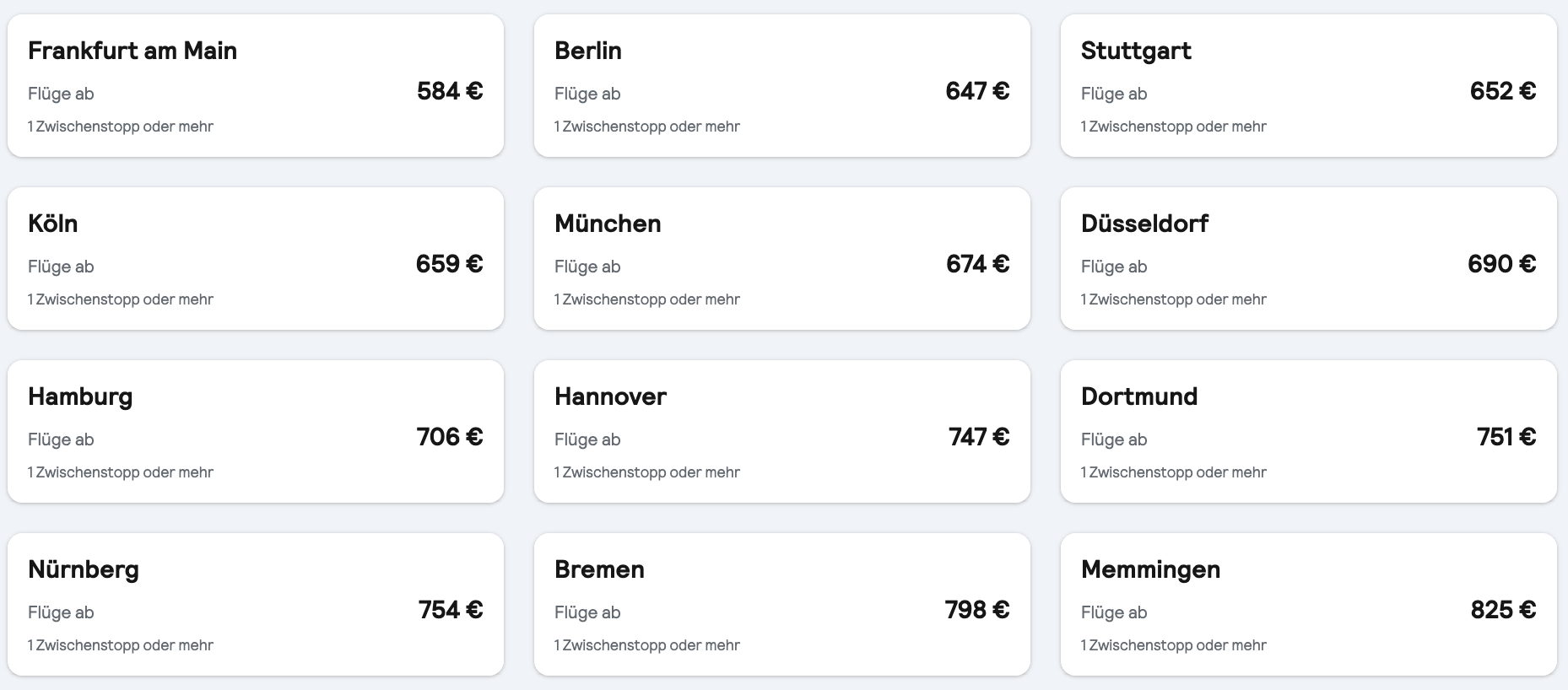Click the 584 € price for Frankfurt

[x=450, y=91]
